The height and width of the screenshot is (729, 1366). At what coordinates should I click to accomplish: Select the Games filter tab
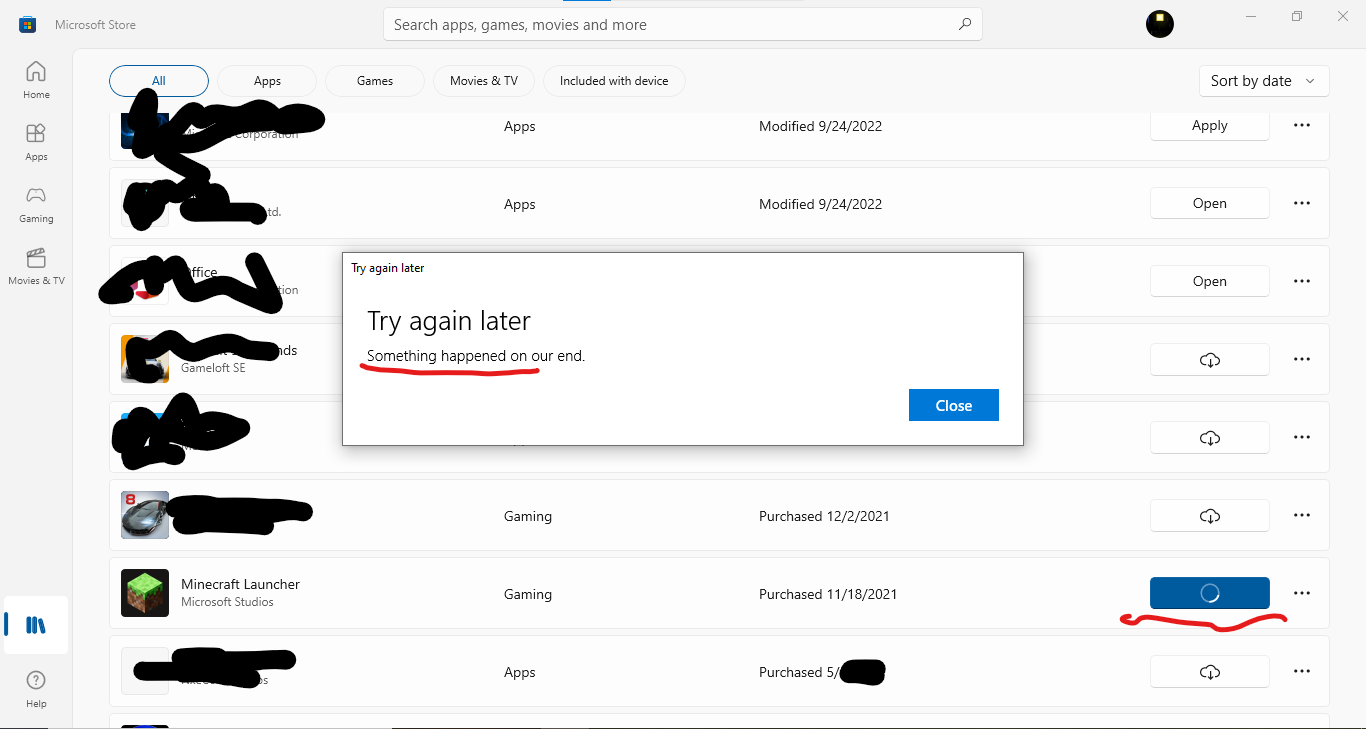[x=375, y=81]
